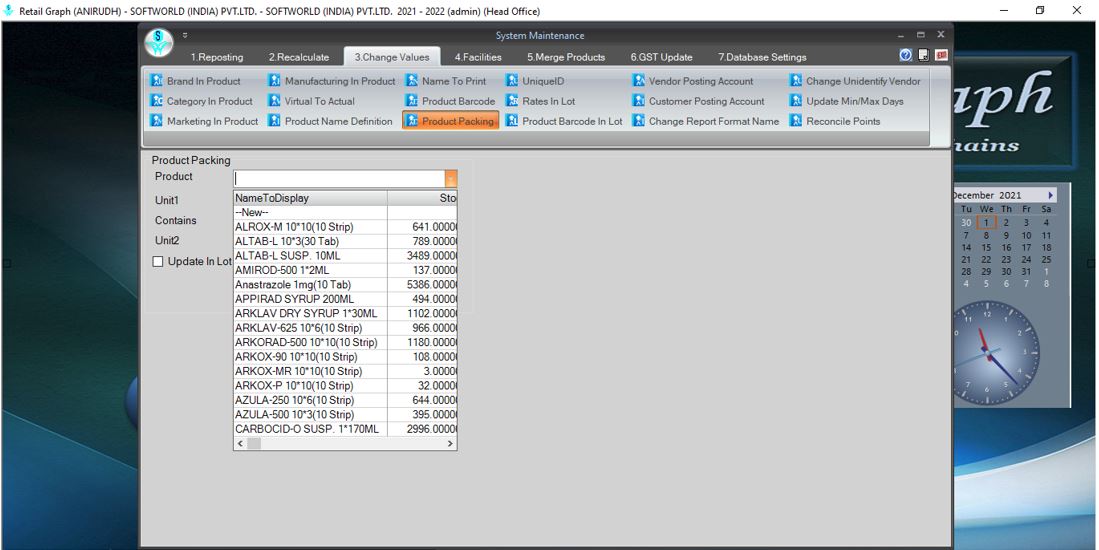Click the round Softworld logo button
Screen dimensions: 1099x550
pyautogui.click(x=159, y=43)
